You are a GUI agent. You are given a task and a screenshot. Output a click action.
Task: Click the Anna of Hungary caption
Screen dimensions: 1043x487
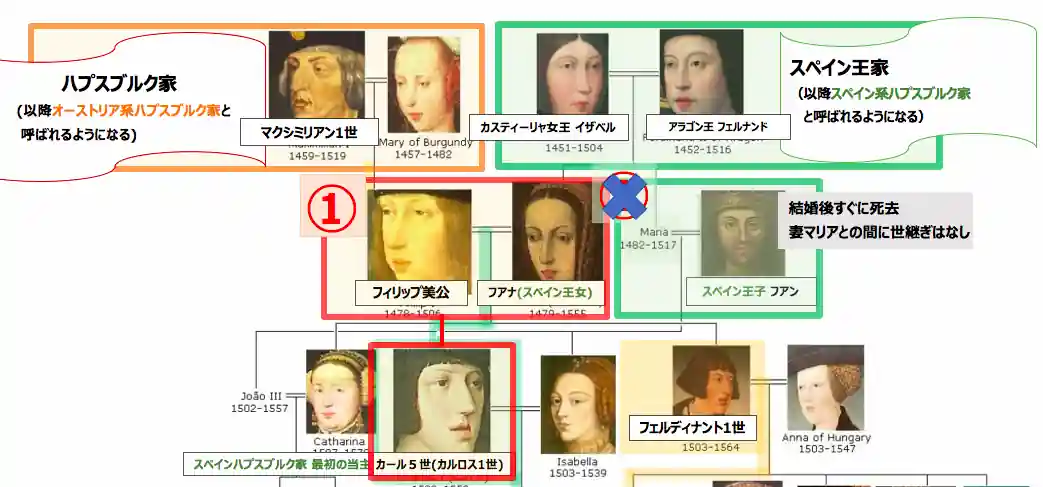click(x=826, y=437)
